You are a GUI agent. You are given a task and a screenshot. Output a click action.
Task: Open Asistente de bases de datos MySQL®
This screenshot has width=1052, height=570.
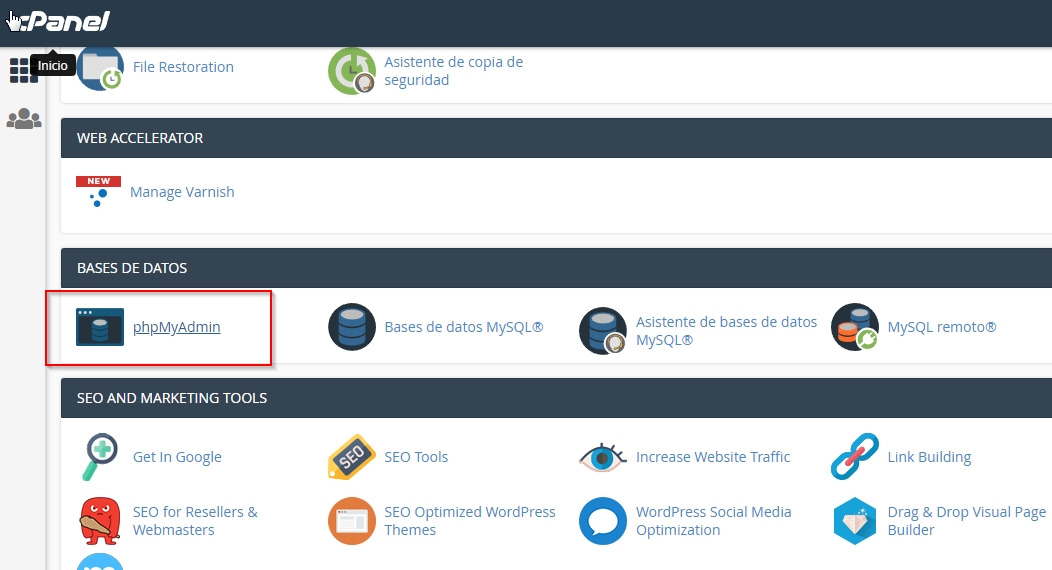click(727, 331)
